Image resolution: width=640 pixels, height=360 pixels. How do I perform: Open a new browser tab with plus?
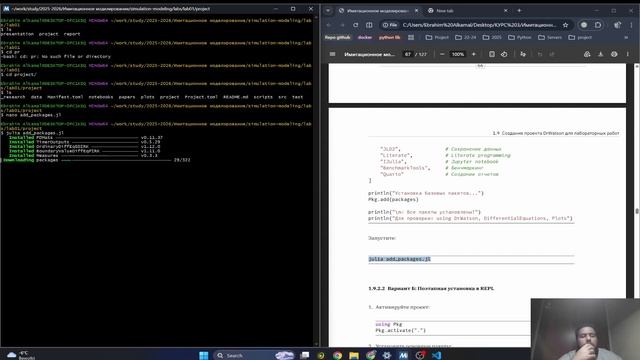(519, 11)
